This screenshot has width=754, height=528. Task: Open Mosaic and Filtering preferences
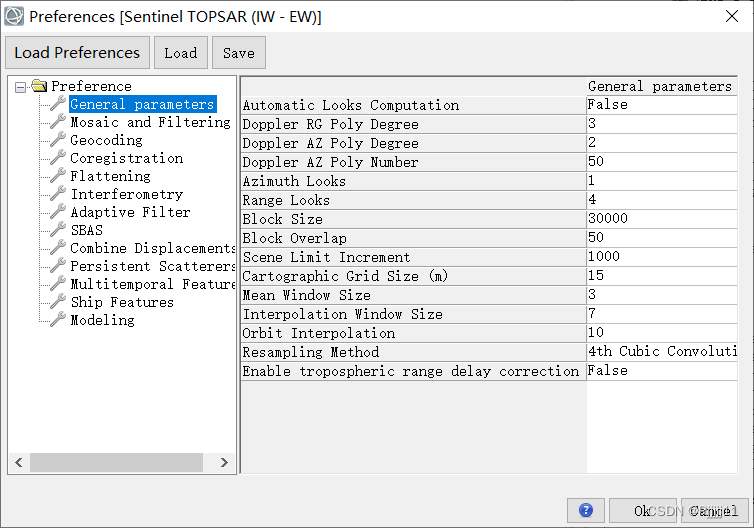[x=151, y=122]
